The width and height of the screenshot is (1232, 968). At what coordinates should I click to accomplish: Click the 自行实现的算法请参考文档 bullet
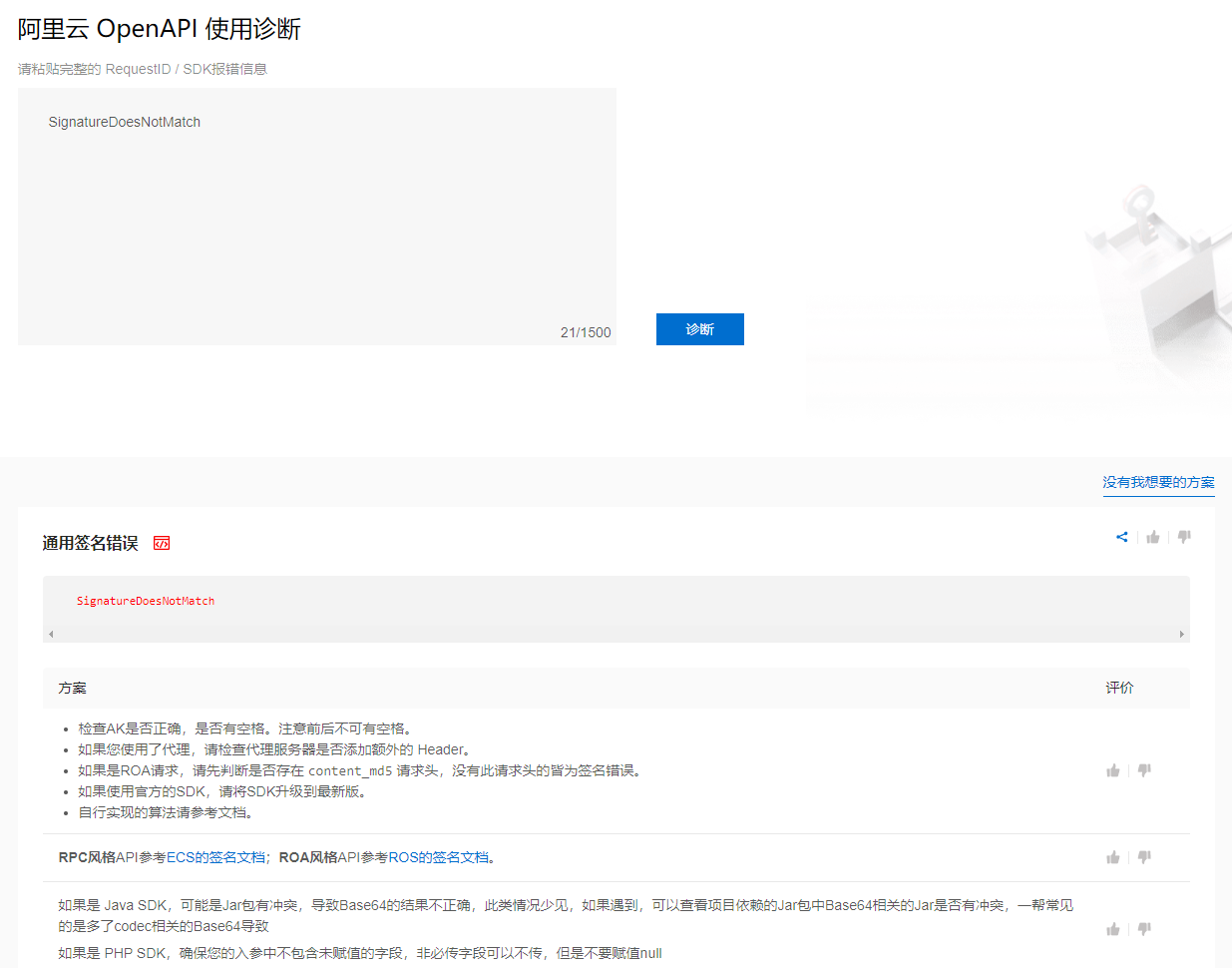[168, 812]
